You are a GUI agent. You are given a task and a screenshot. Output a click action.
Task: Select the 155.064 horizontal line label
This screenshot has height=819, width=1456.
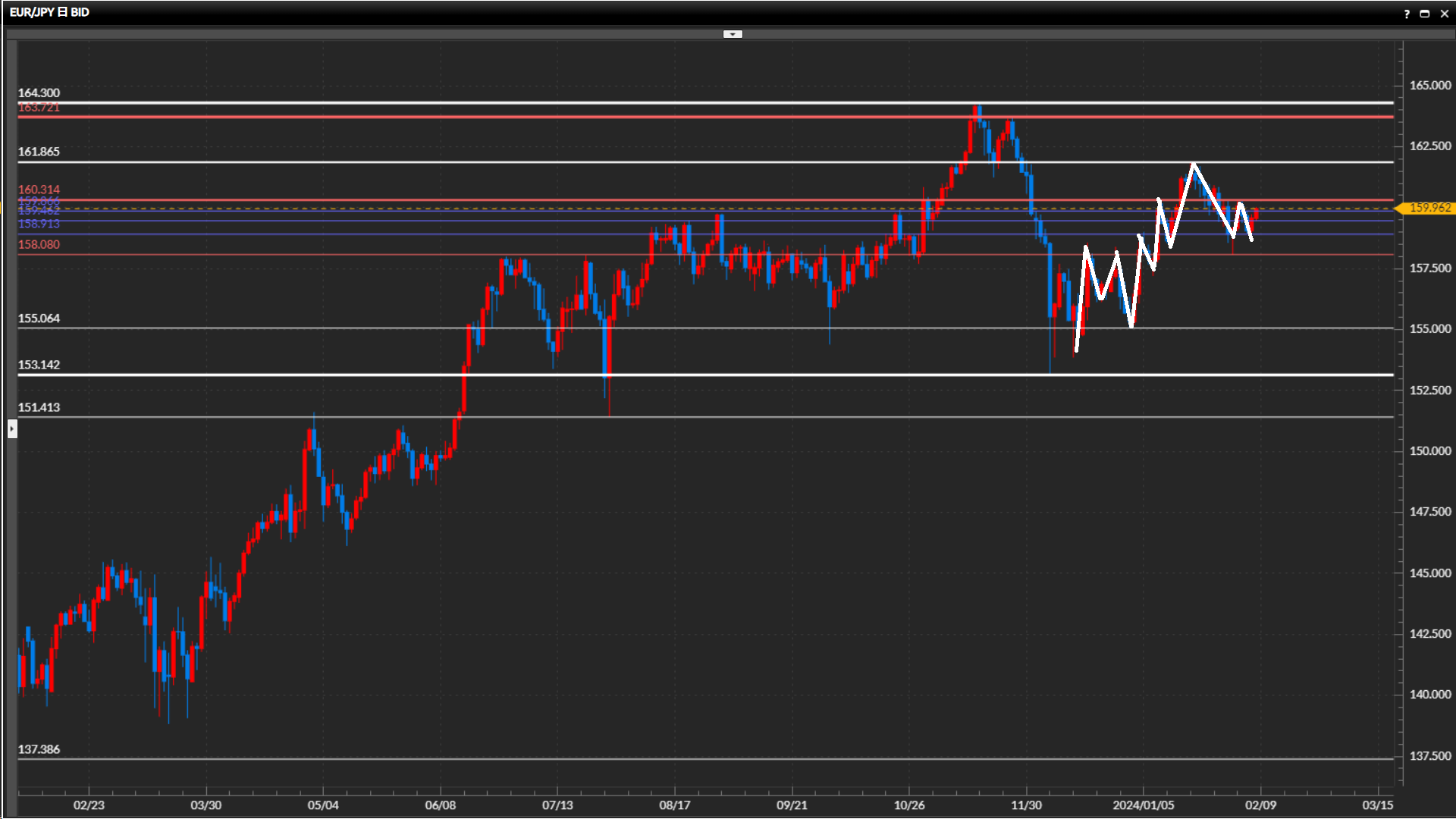(39, 318)
